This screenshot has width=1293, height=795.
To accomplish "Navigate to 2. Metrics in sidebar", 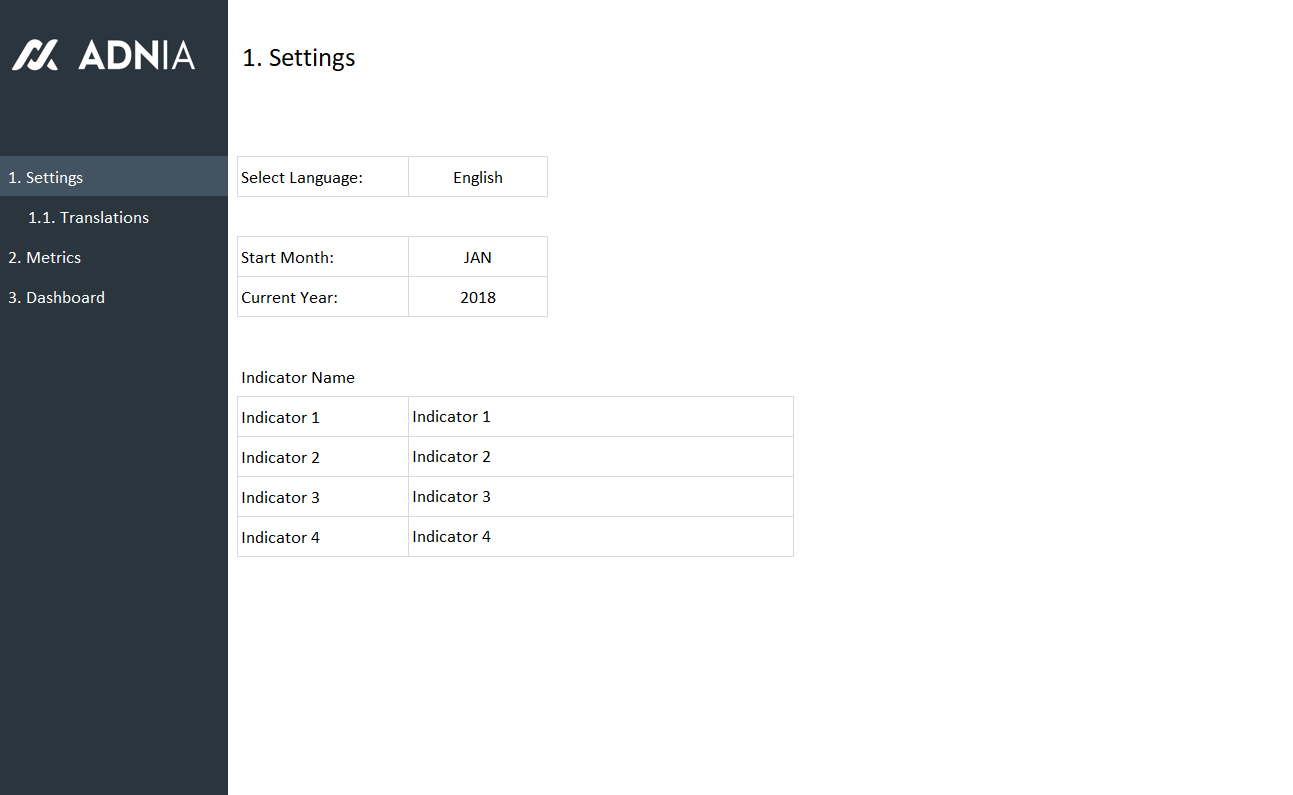I will [45, 257].
